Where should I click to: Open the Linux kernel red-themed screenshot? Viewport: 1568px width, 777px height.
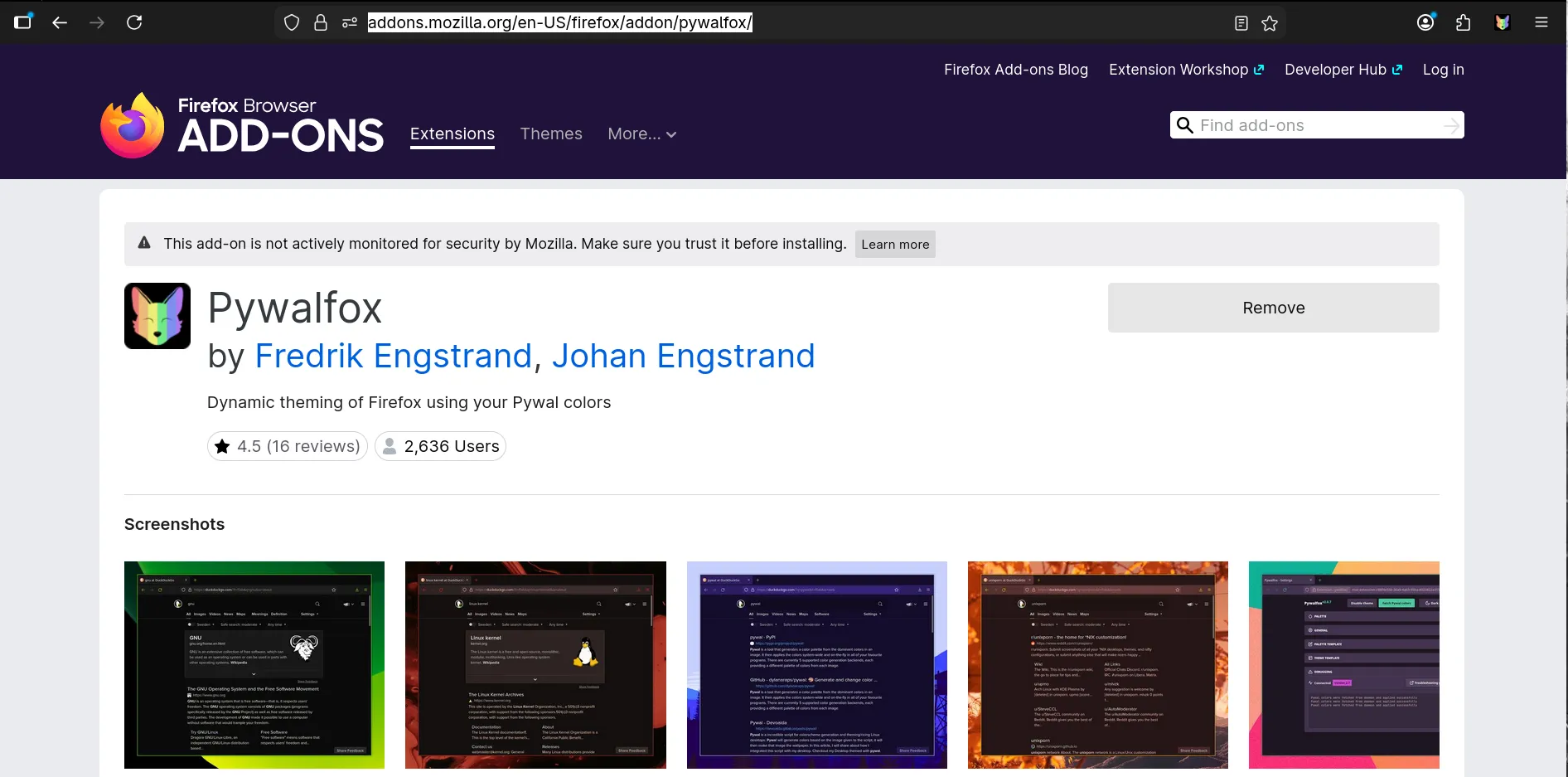coord(535,664)
